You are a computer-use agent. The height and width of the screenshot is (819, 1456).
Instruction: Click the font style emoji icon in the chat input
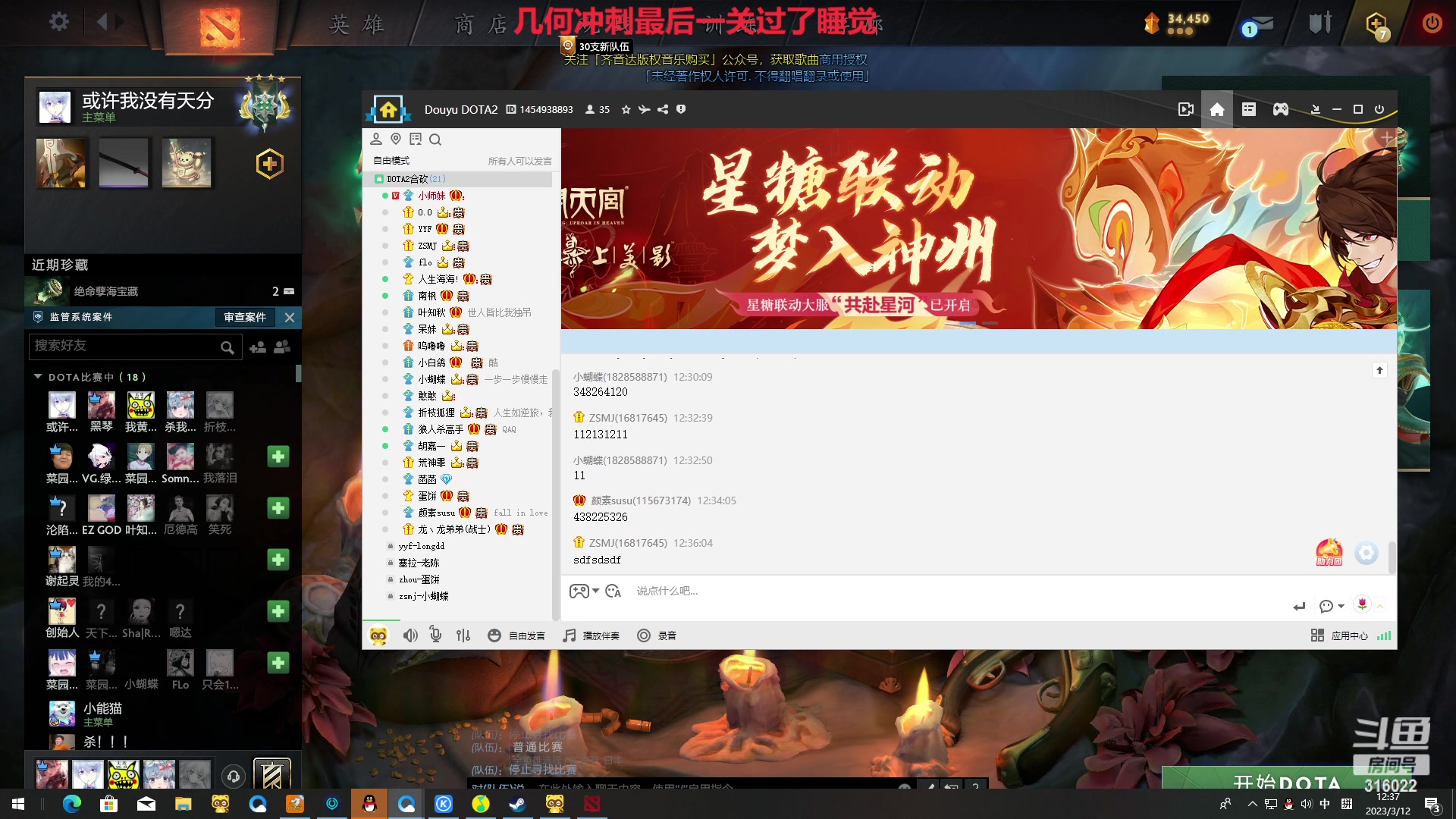pyautogui.click(x=613, y=591)
